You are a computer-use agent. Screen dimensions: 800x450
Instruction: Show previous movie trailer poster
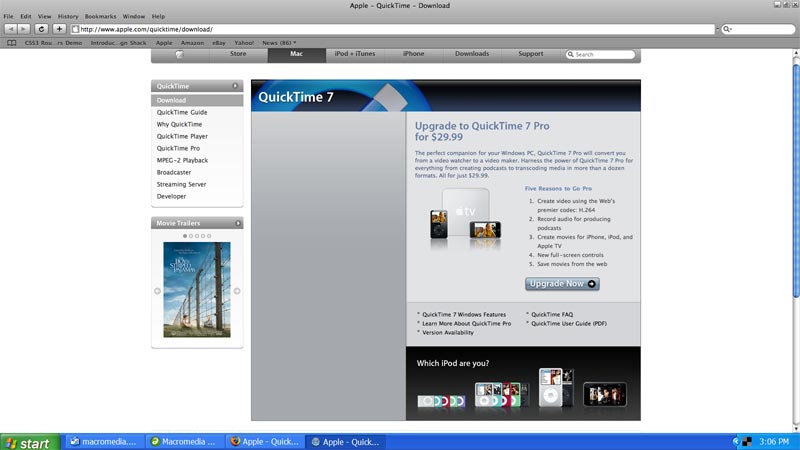(x=157, y=291)
